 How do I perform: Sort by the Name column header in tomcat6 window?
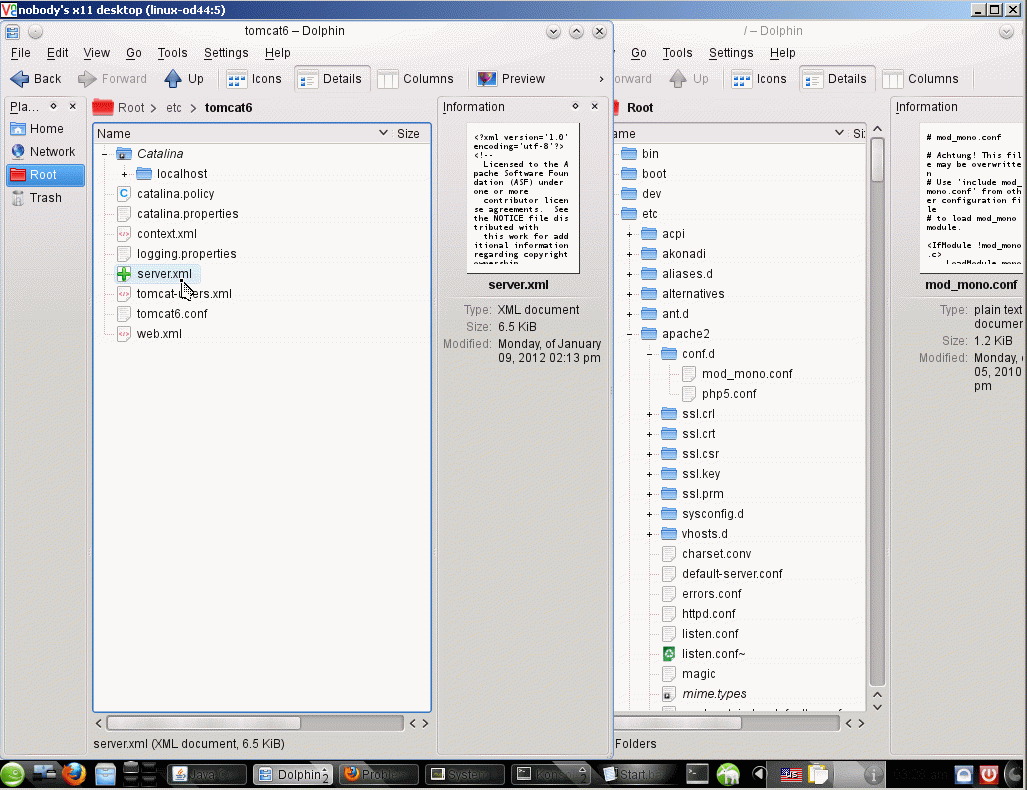(x=114, y=134)
